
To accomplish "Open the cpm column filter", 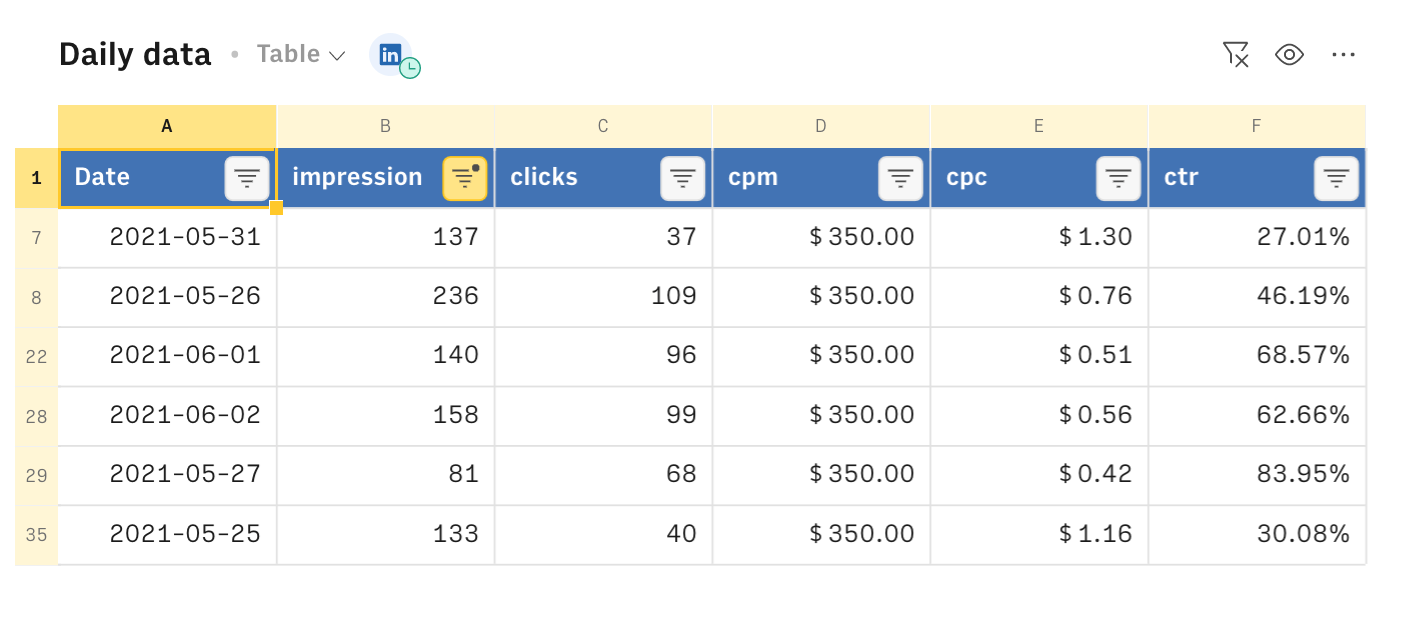I will (901, 179).
